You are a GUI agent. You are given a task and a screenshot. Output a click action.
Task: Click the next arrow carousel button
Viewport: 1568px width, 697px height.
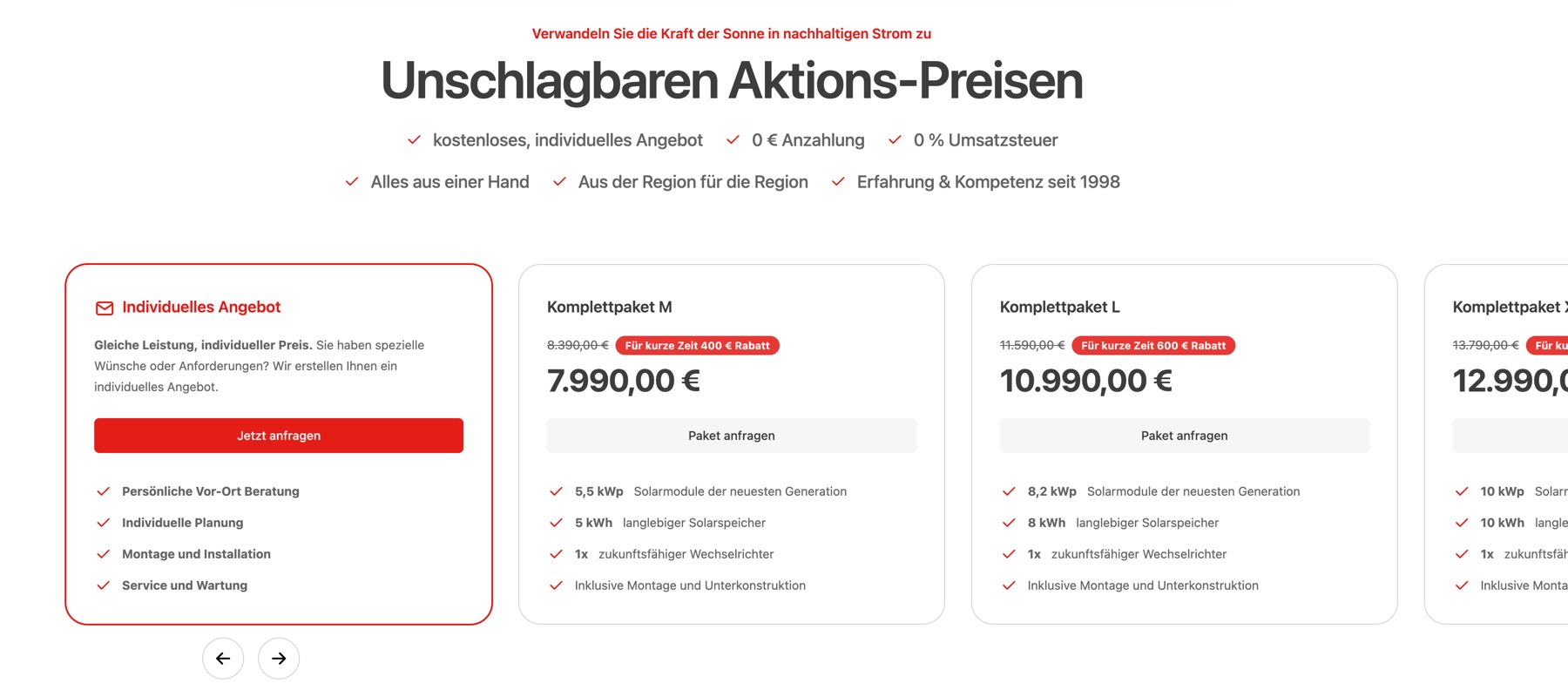[279, 659]
